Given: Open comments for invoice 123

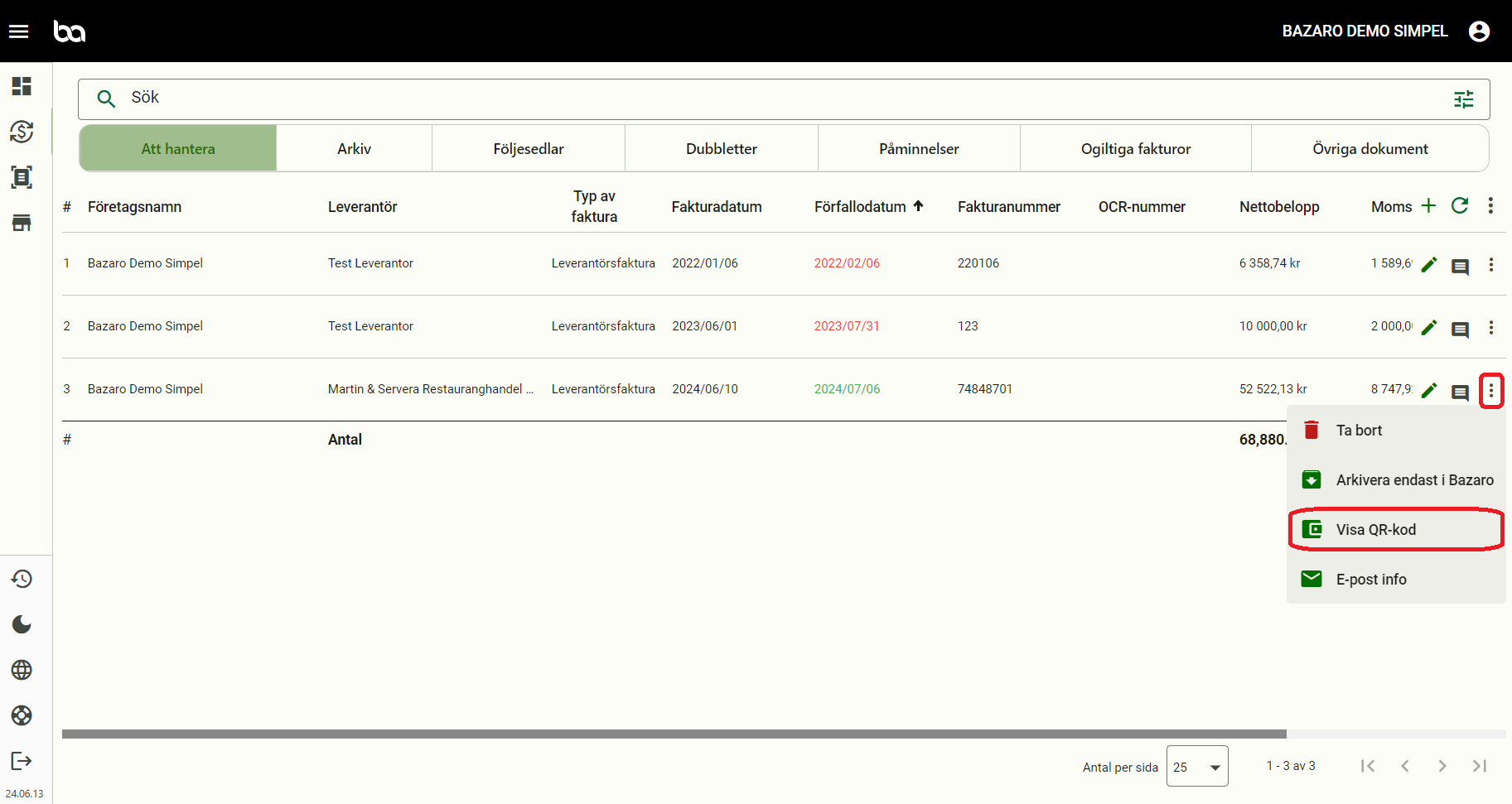Looking at the screenshot, I should (1460, 330).
